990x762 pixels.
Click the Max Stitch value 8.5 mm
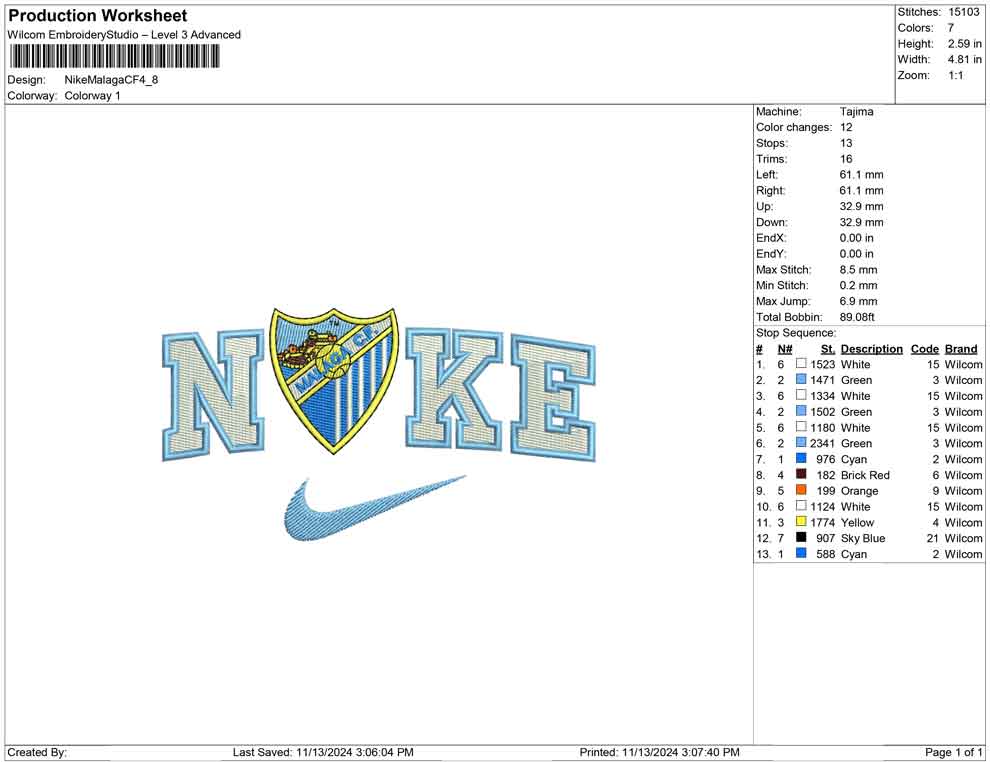point(858,270)
